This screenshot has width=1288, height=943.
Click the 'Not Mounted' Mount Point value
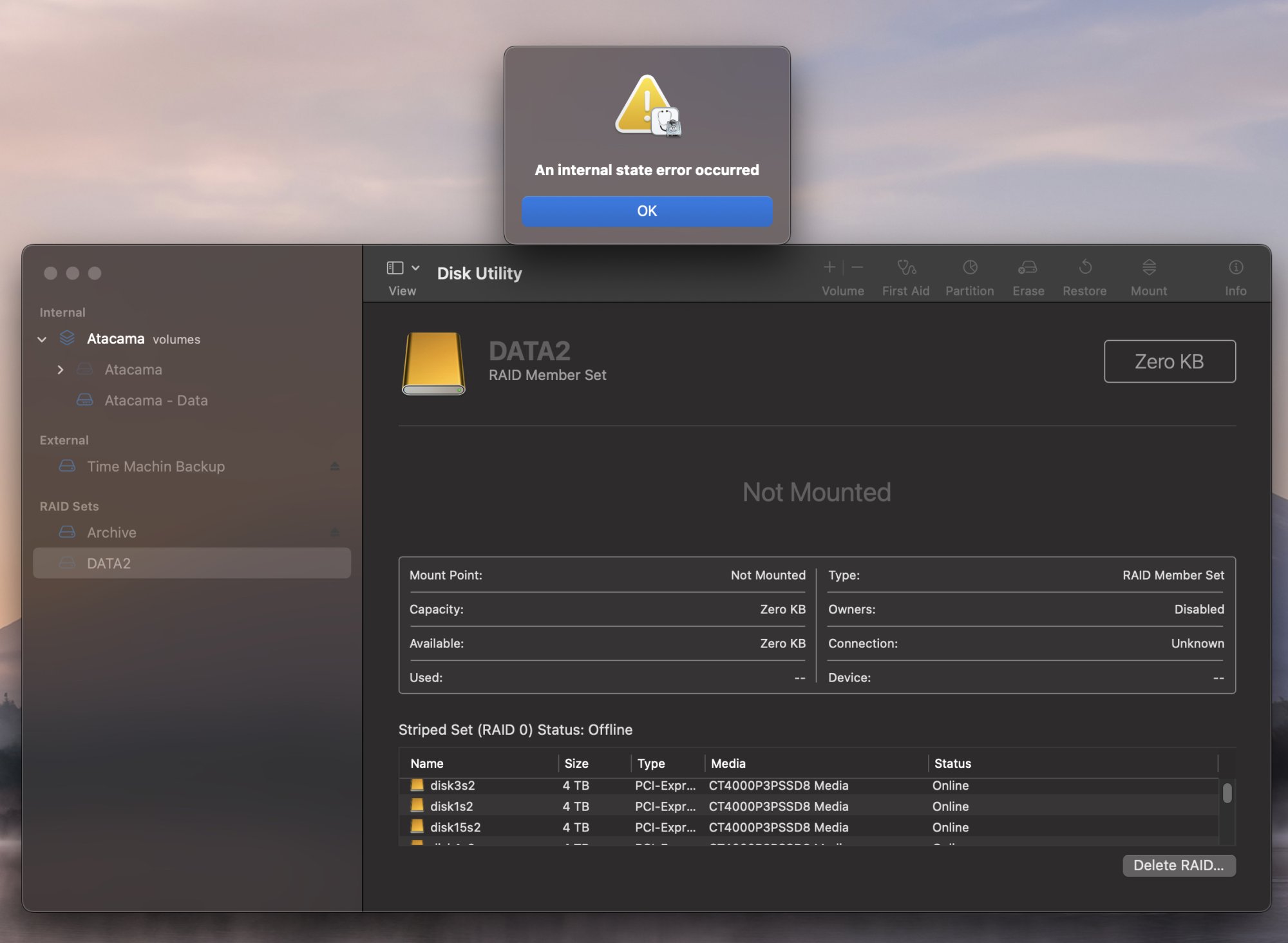(768, 575)
